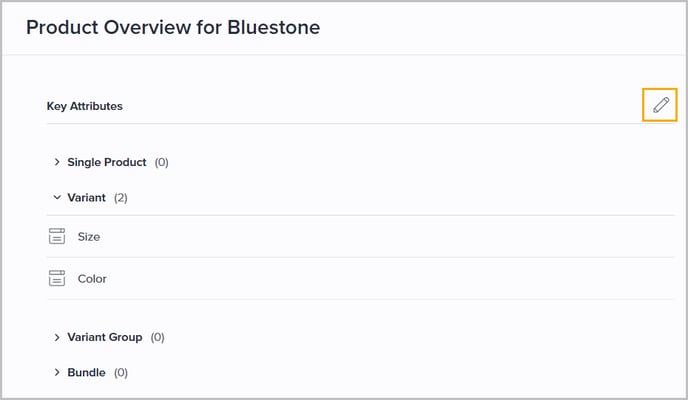Click the attribute icon beside Color
Viewport: 688px width, 400px height.
(57, 279)
